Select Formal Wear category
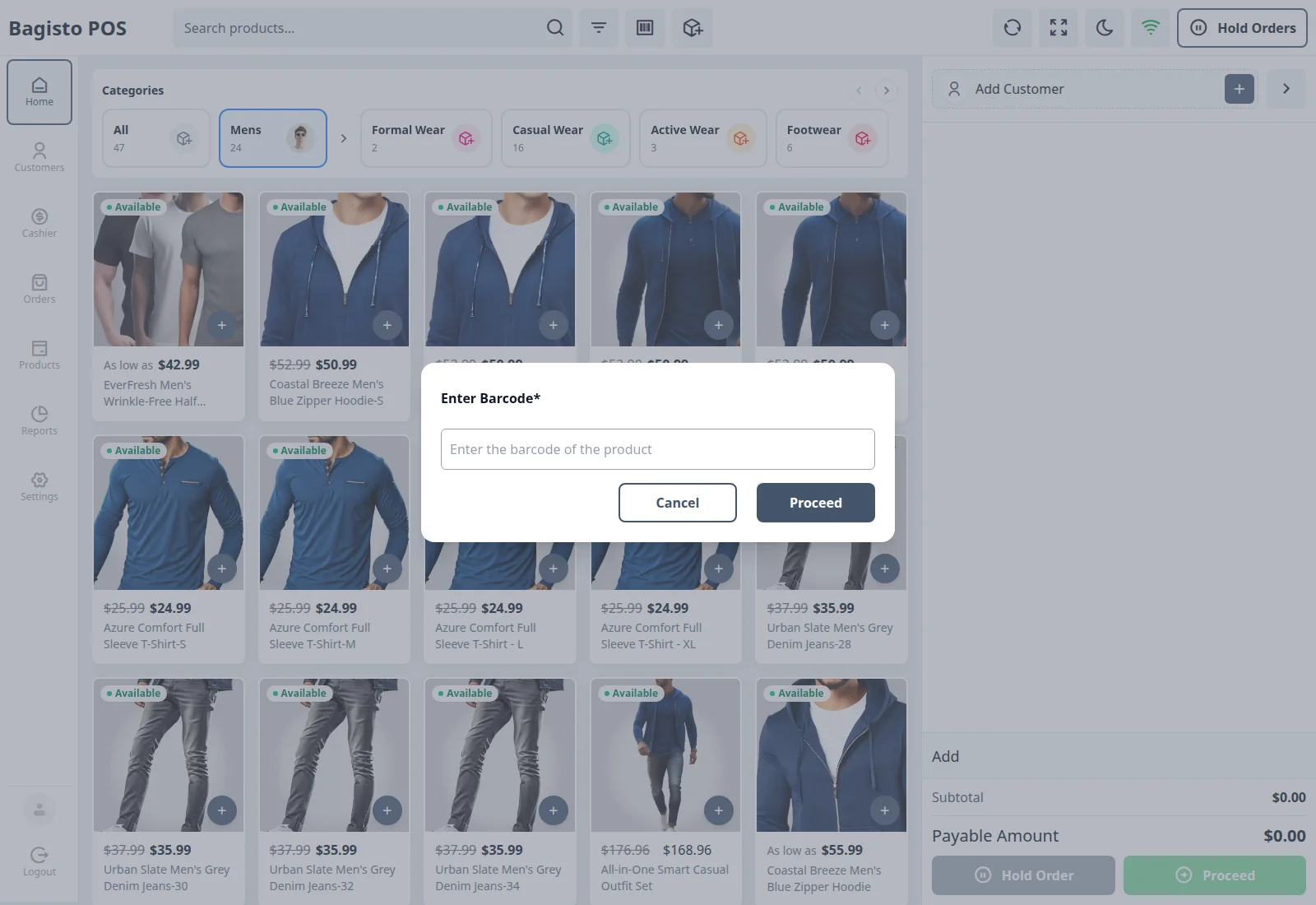The image size is (1316, 905). click(x=426, y=138)
